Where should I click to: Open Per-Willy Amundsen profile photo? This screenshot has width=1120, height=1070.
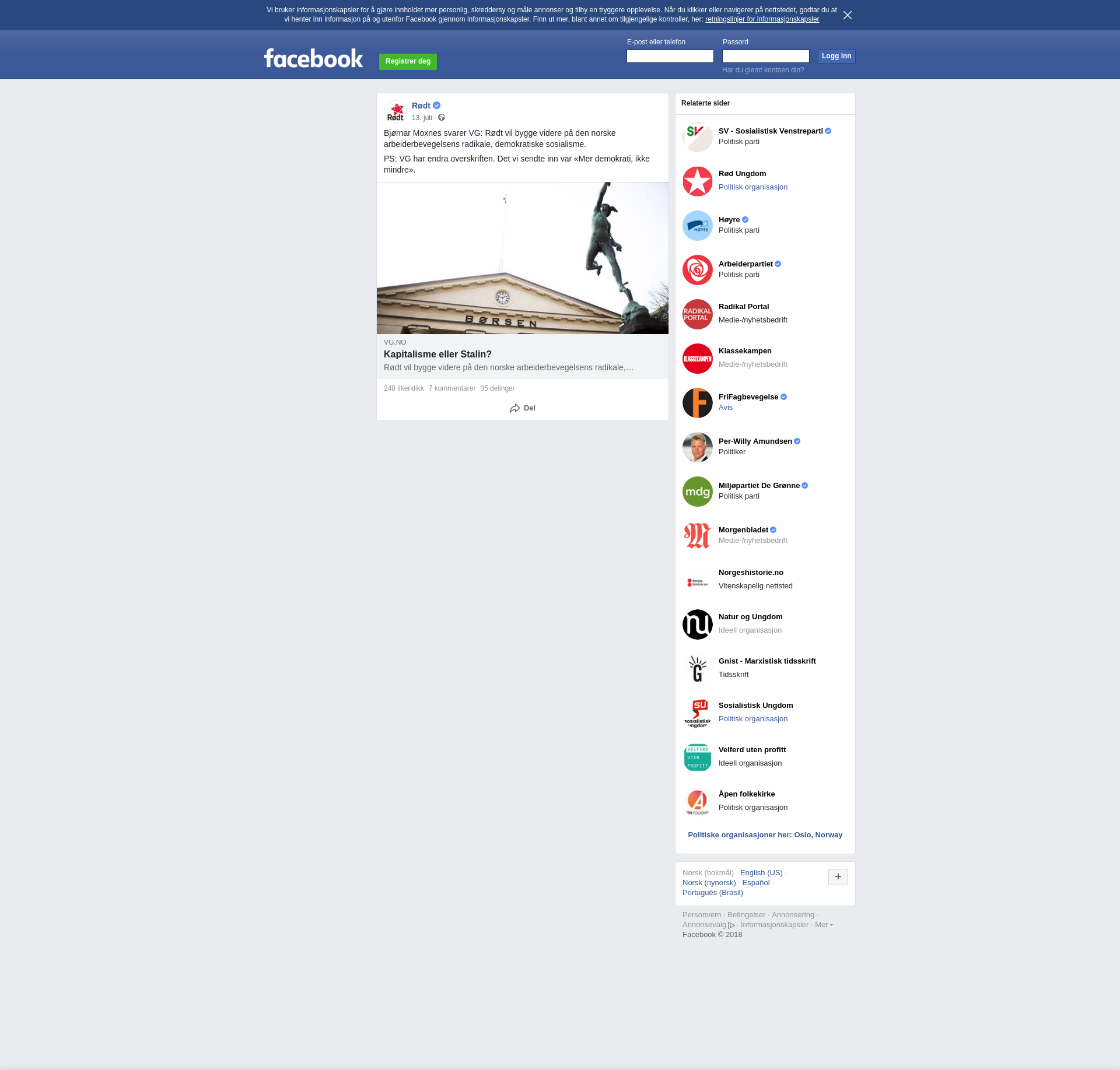click(698, 447)
